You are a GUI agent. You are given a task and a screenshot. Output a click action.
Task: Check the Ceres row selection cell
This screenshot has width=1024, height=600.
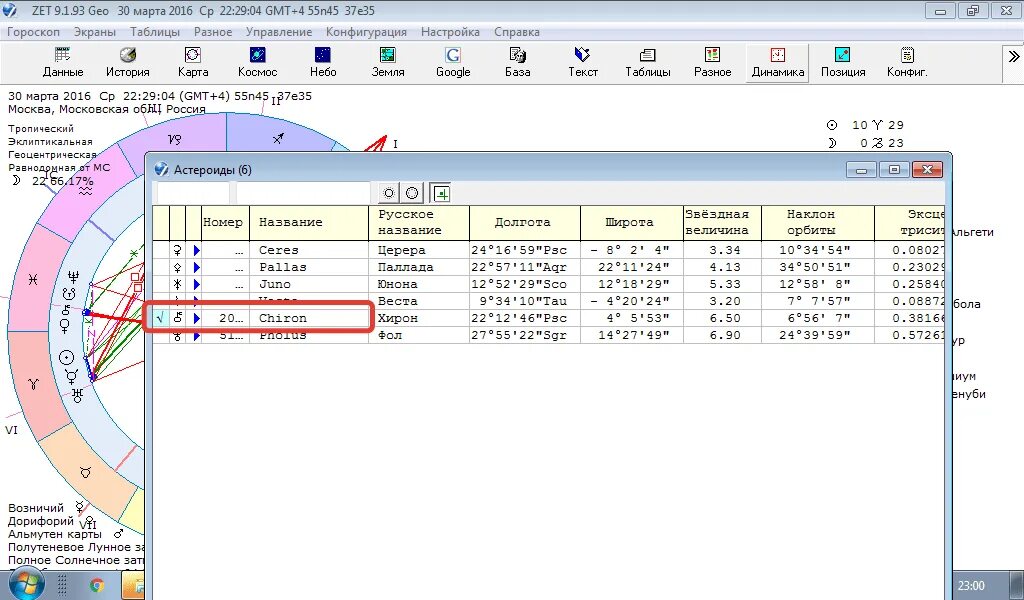161,250
